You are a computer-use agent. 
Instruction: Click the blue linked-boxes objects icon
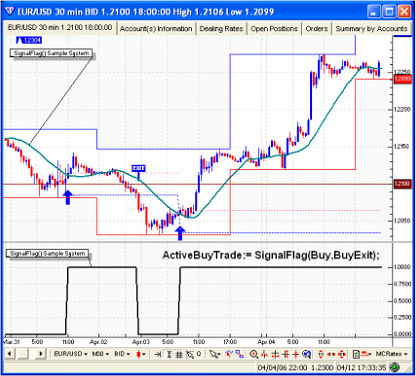(239, 354)
